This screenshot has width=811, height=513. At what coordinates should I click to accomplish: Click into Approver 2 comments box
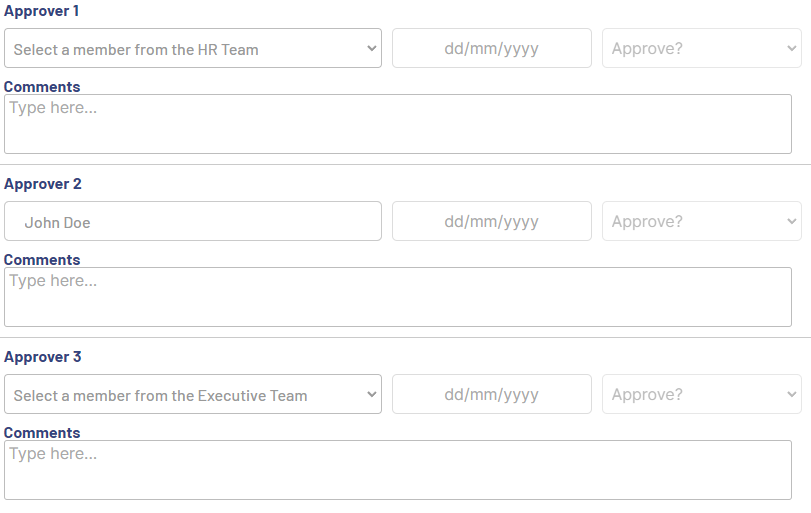pos(397,297)
